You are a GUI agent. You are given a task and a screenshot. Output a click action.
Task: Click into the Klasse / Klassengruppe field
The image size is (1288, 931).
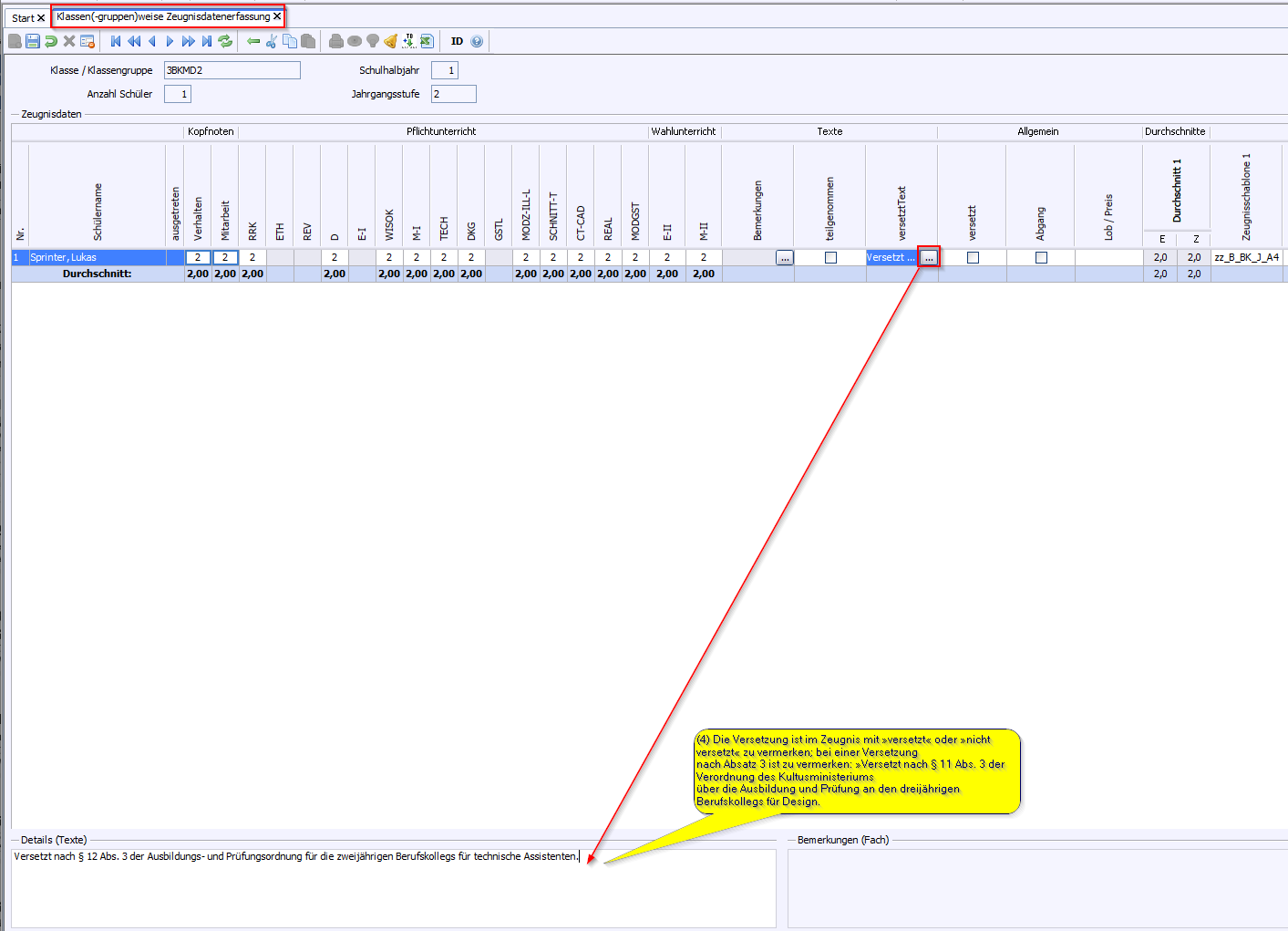pyautogui.click(x=232, y=70)
